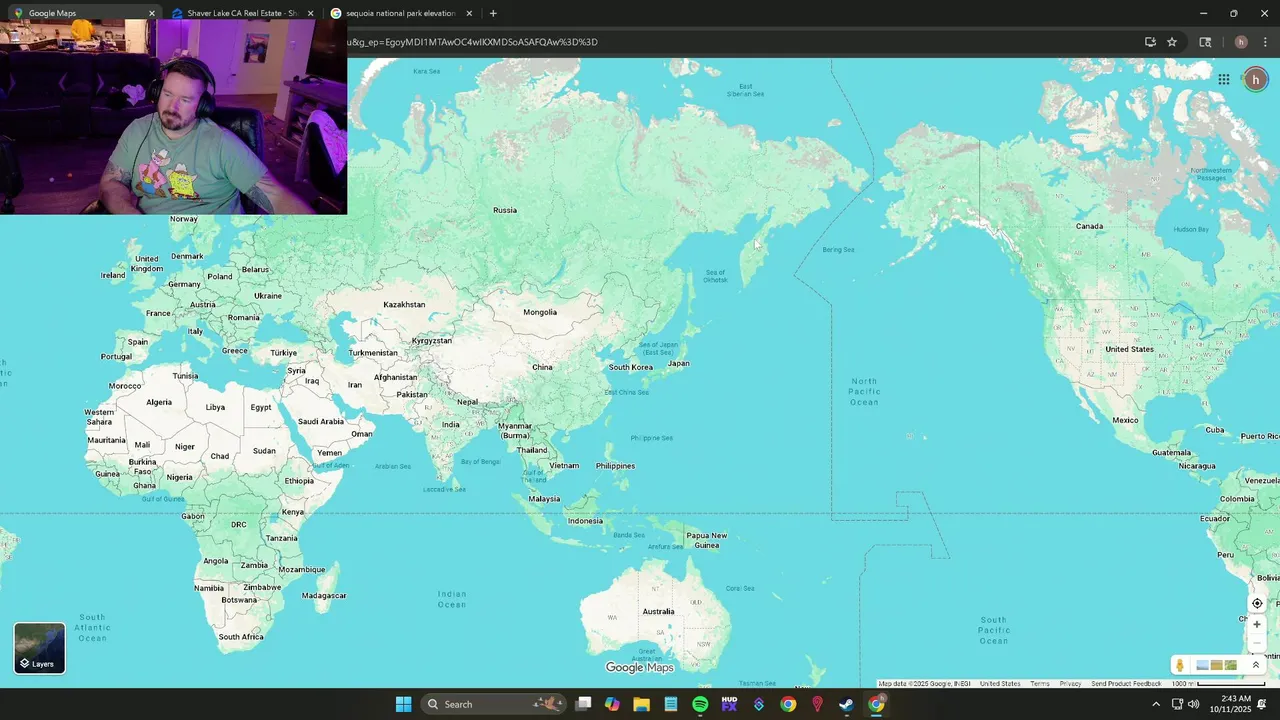Open File Explorer from the taskbar

pos(641,704)
